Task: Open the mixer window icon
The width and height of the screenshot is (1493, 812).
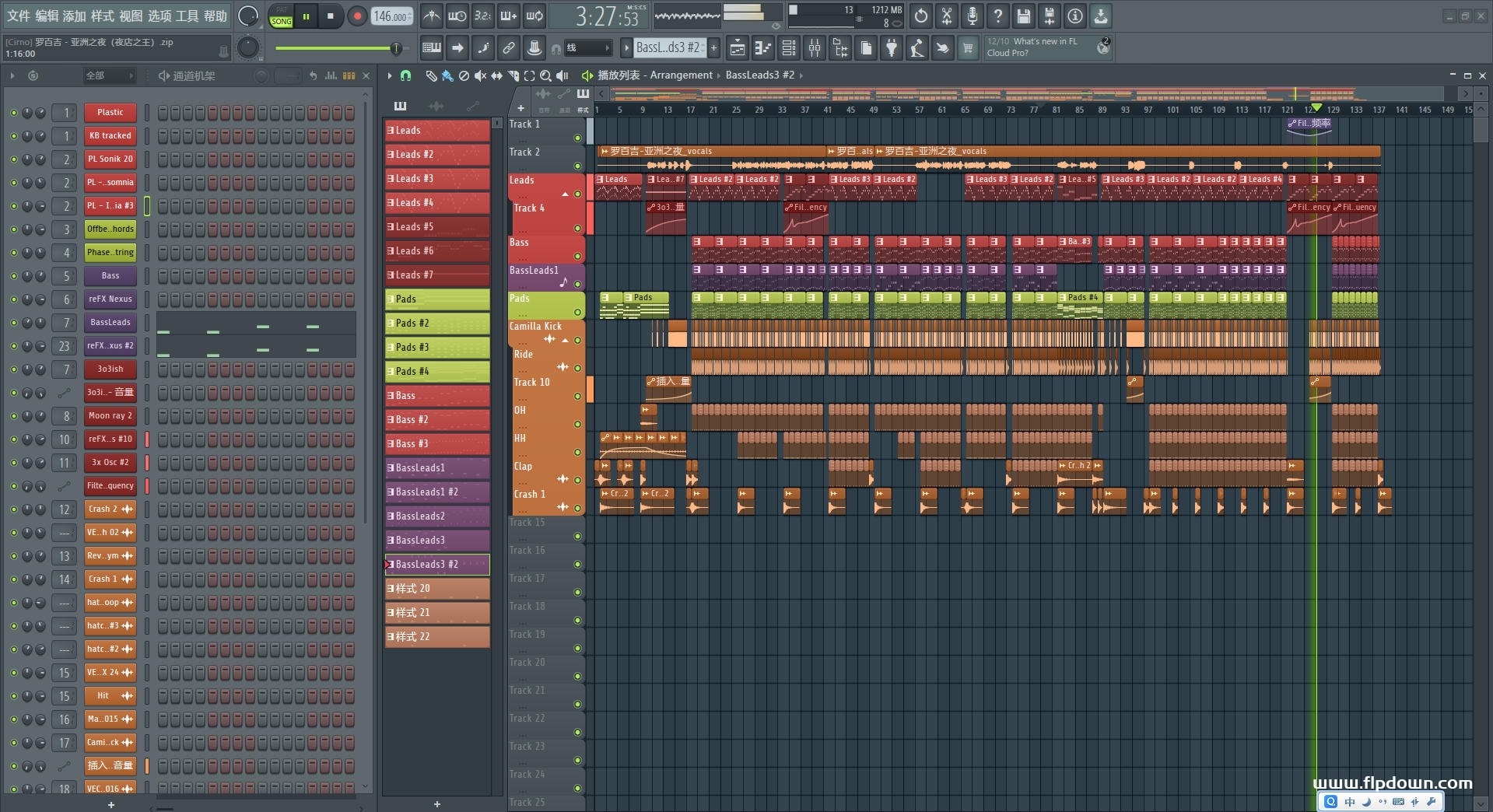Action: coord(815,48)
